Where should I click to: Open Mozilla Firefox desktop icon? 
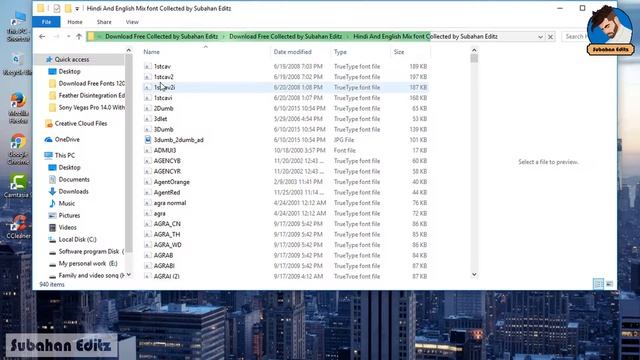tap(18, 108)
